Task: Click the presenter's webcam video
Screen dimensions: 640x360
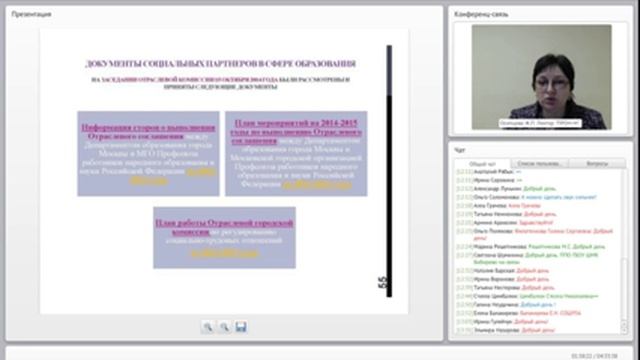Action: point(542,77)
